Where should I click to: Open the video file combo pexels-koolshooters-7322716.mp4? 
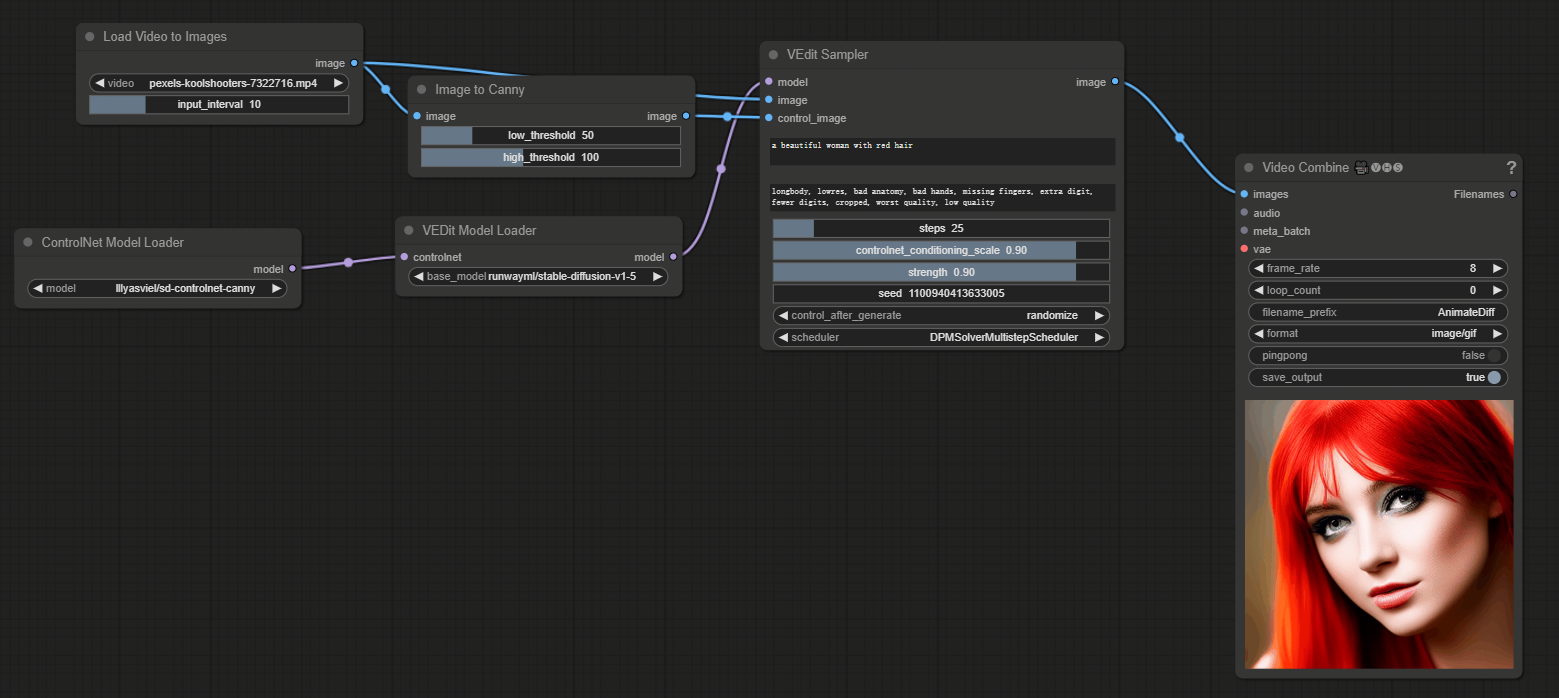(219, 83)
